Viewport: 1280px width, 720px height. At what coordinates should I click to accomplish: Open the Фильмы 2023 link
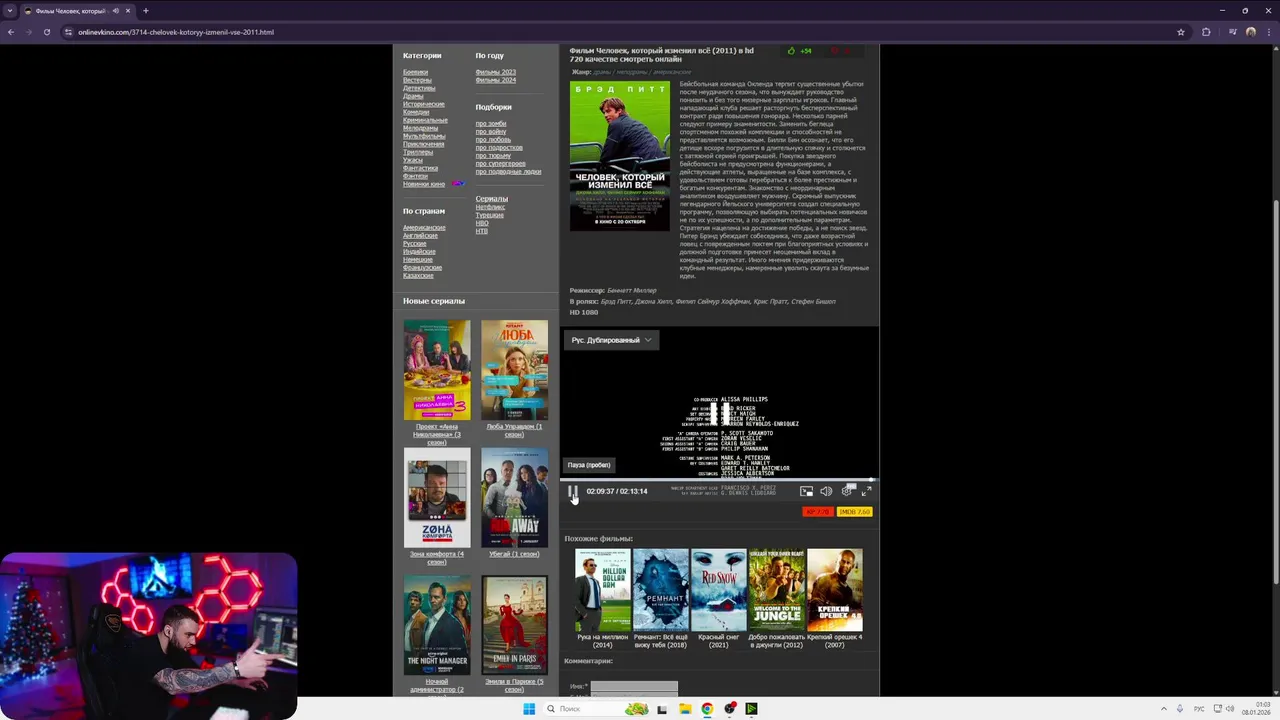(495, 72)
